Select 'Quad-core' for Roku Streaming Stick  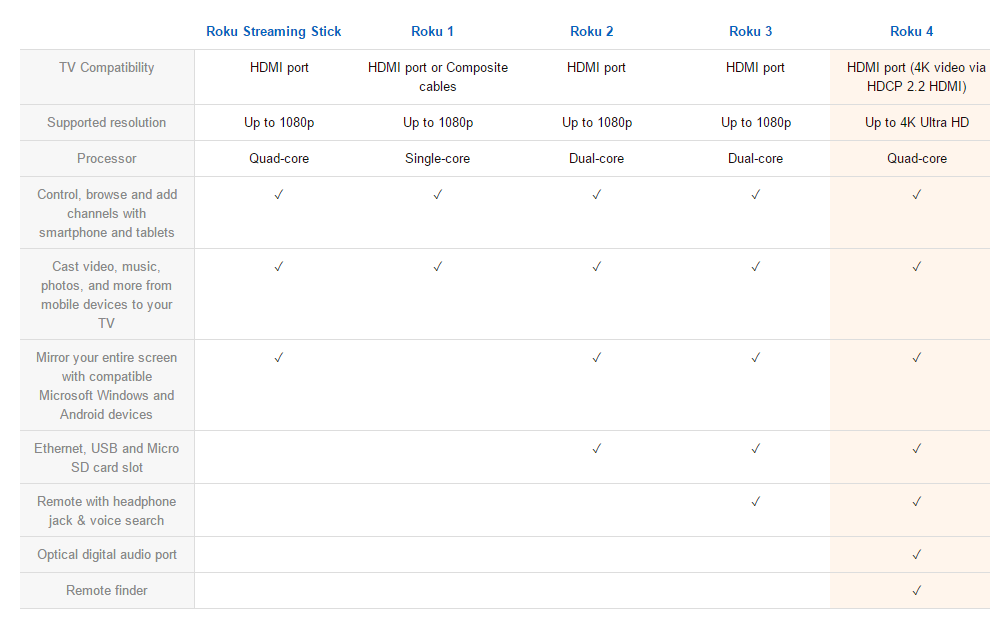279,158
